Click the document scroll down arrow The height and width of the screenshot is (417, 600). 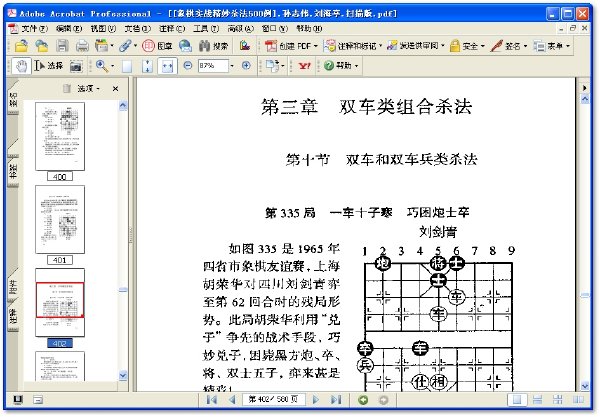(585, 386)
